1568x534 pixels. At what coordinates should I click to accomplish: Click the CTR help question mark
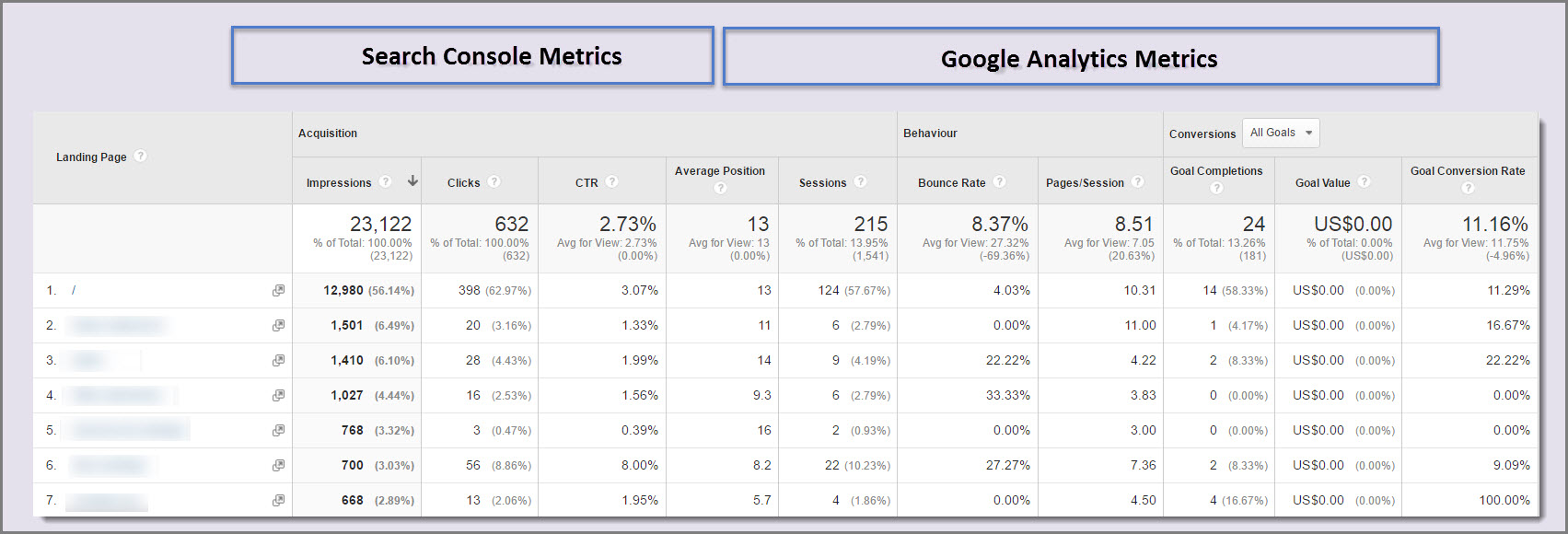click(x=612, y=182)
